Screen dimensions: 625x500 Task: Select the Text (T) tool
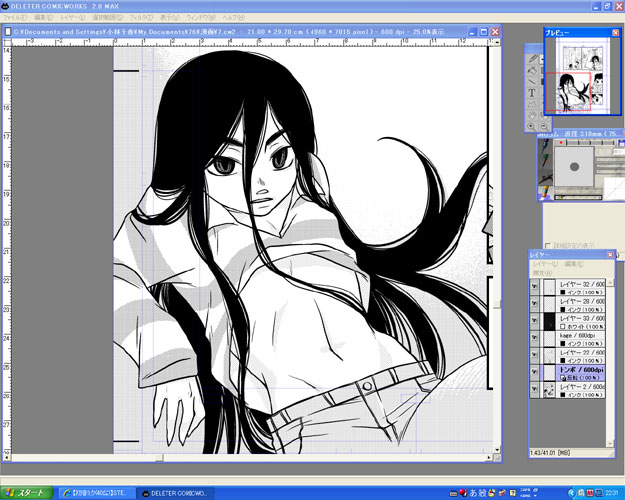click(x=532, y=93)
